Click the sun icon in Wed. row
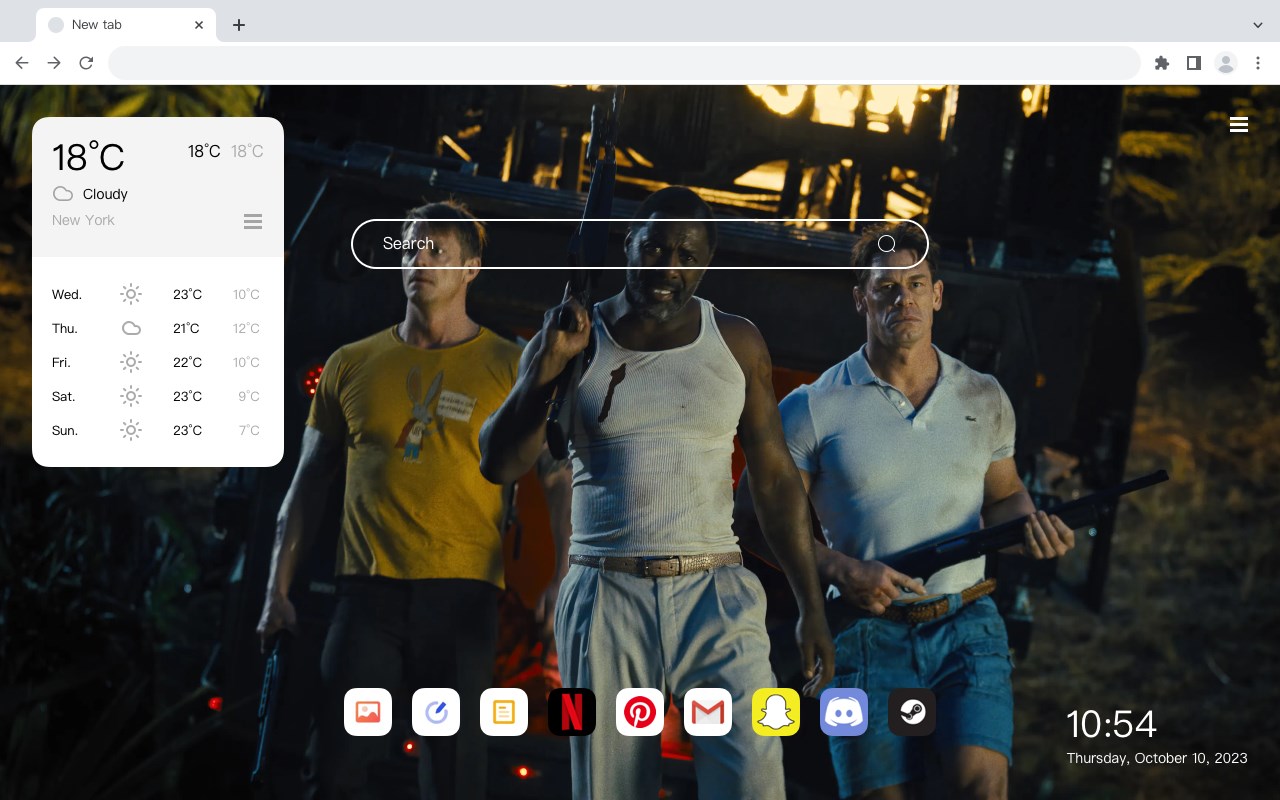Image resolution: width=1280 pixels, height=800 pixels. (x=131, y=294)
